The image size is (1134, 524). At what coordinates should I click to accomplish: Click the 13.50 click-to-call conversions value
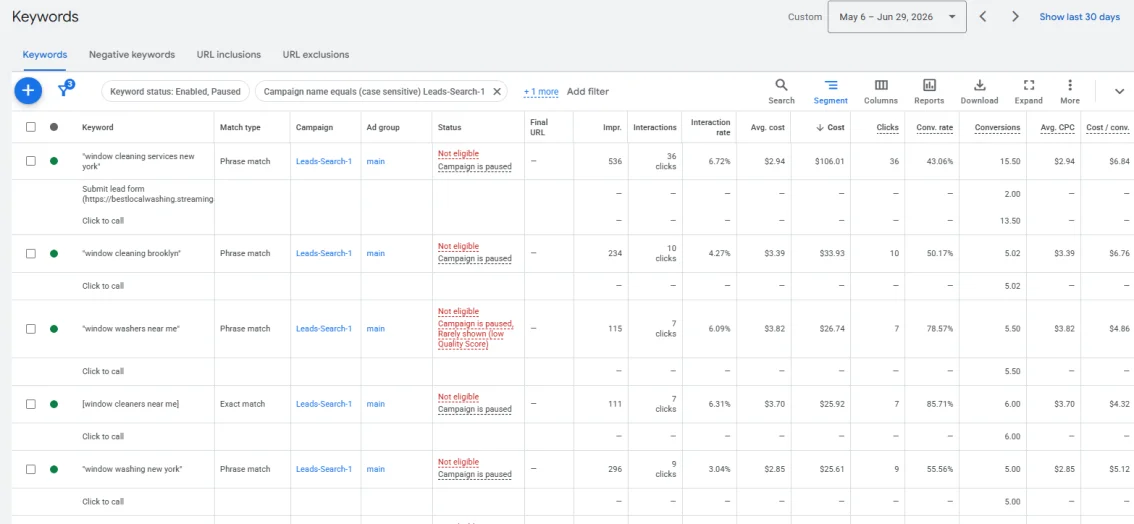click(x=1010, y=220)
